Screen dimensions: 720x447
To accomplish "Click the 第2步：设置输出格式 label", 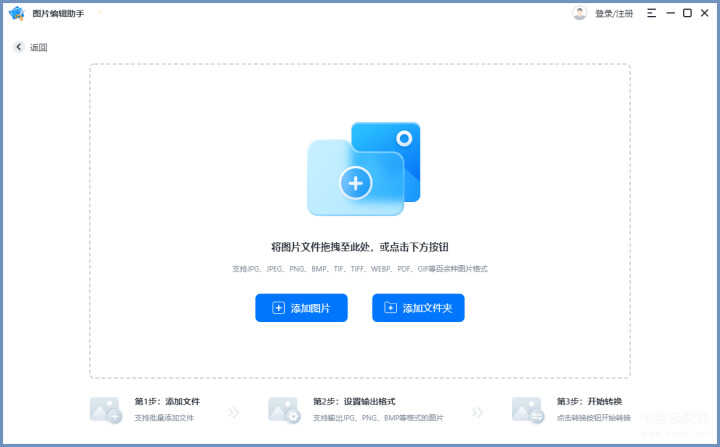I will [x=354, y=402].
